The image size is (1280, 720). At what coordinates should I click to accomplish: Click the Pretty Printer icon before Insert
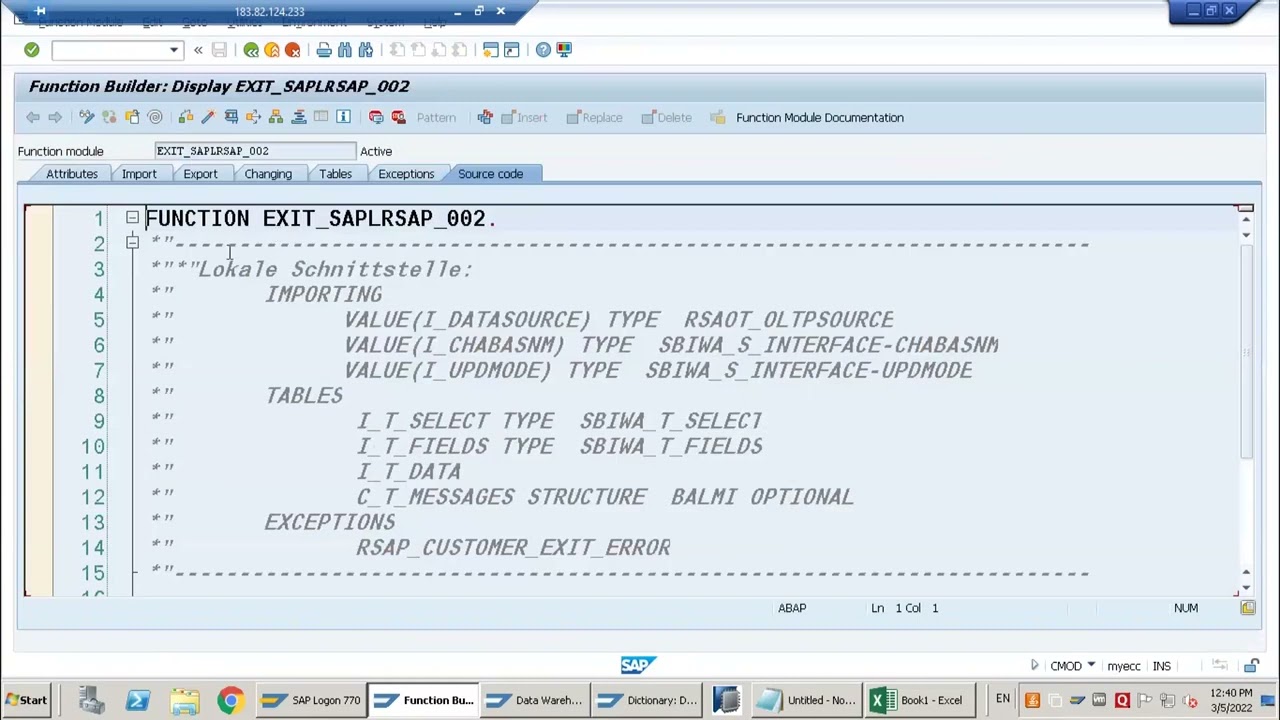tap(485, 118)
